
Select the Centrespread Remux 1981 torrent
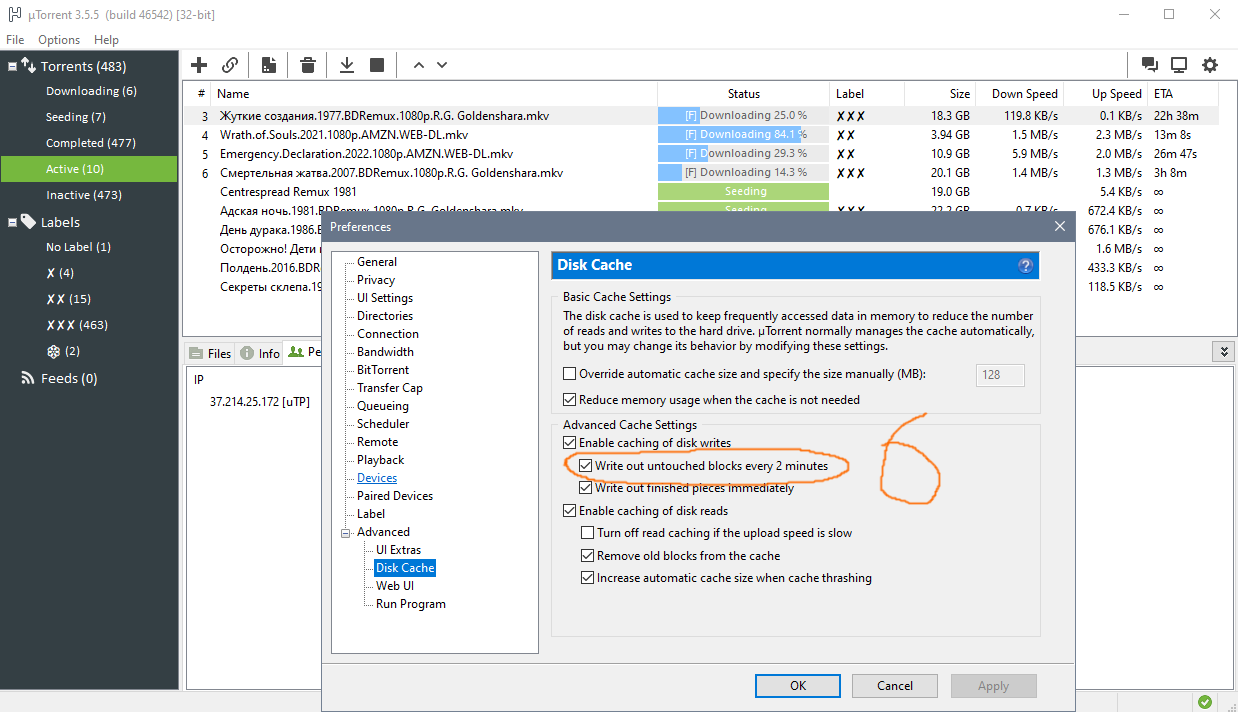[288, 192]
